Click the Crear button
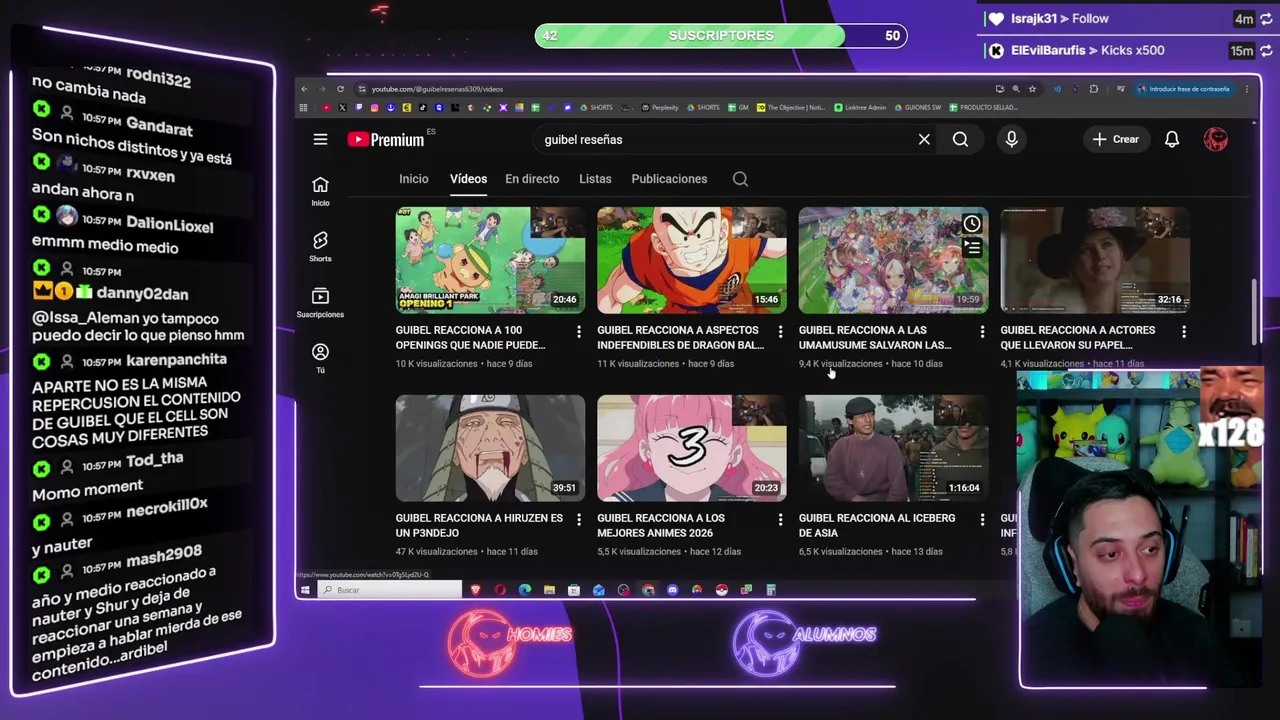 1116,139
